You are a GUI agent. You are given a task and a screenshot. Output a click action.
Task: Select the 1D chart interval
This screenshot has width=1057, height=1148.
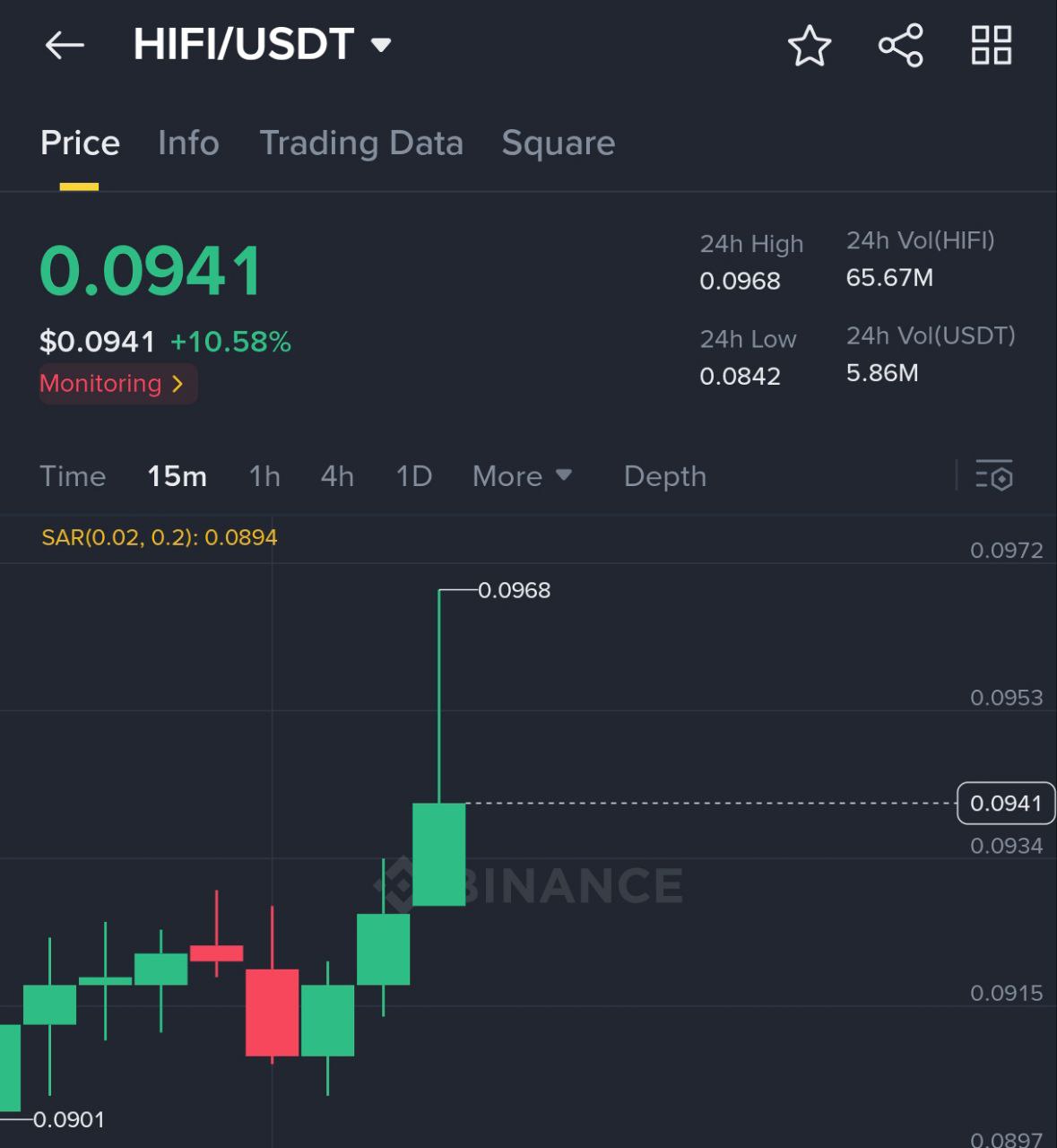tap(414, 476)
